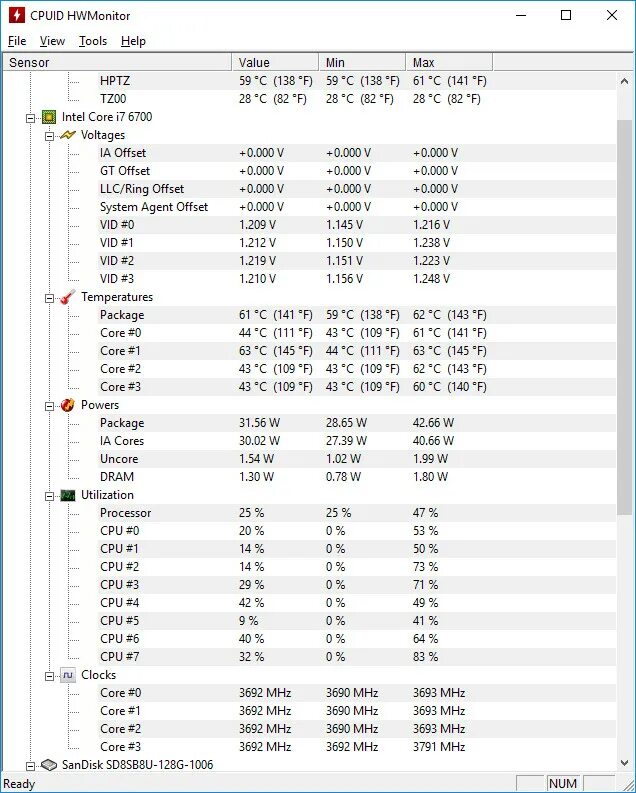This screenshot has height=793, width=636.
Task: Click the HWMonitor lightning bolt app icon
Action: (17, 15)
